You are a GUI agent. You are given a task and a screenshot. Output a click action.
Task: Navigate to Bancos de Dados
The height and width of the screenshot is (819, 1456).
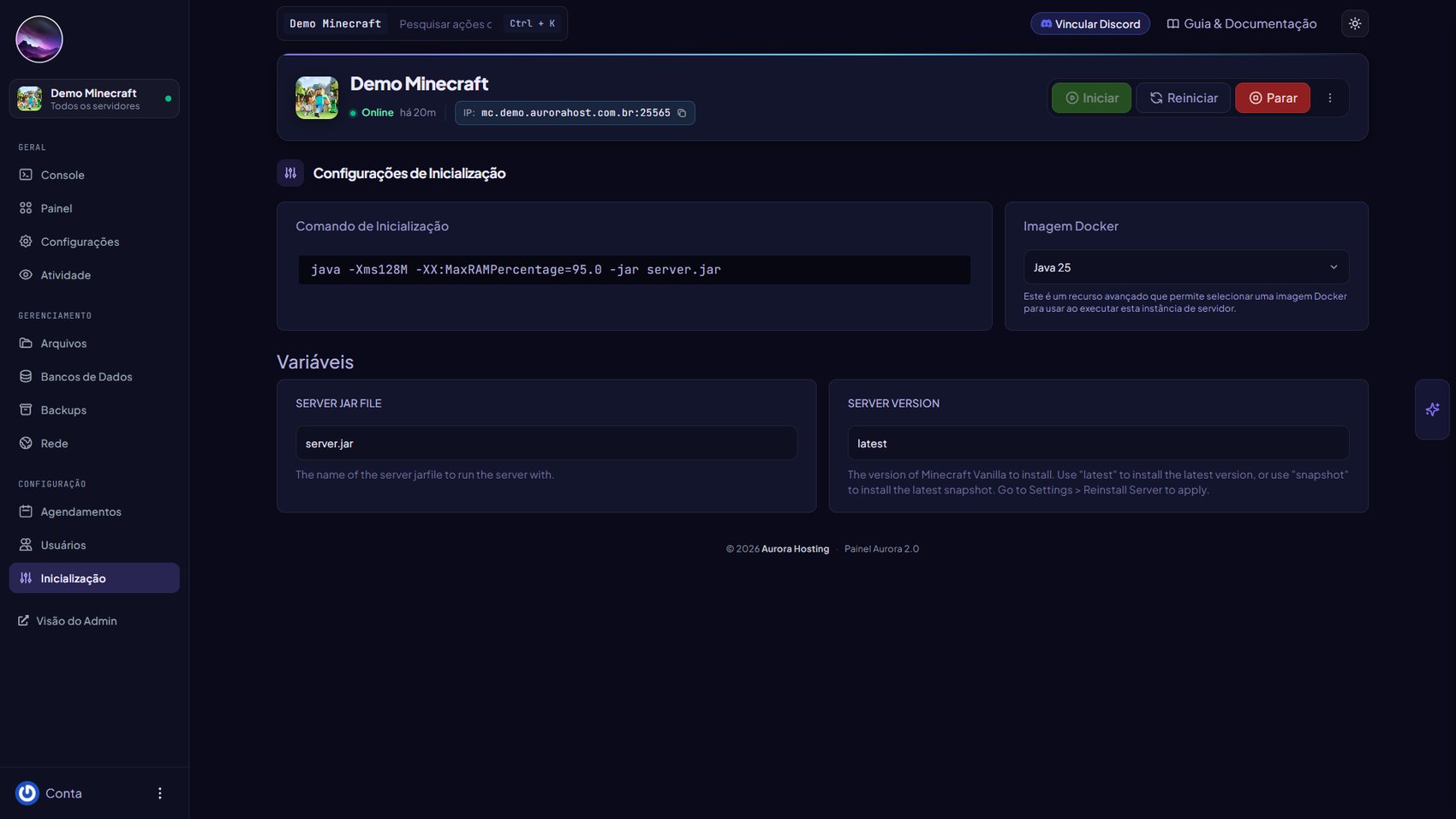click(x=94, y=376)
